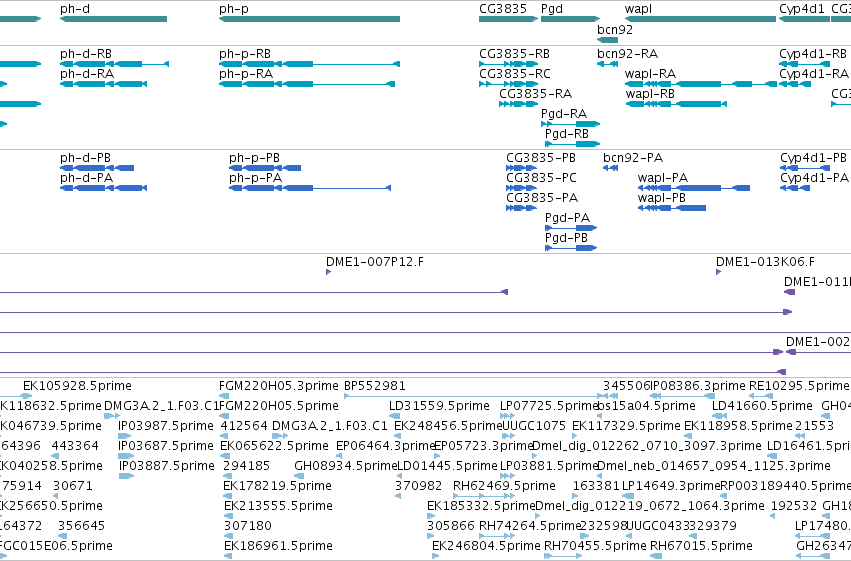Click EST label LP07725.5prime
Screen dimensions: 851x561
pyautogui.click(x=549, y=406)
